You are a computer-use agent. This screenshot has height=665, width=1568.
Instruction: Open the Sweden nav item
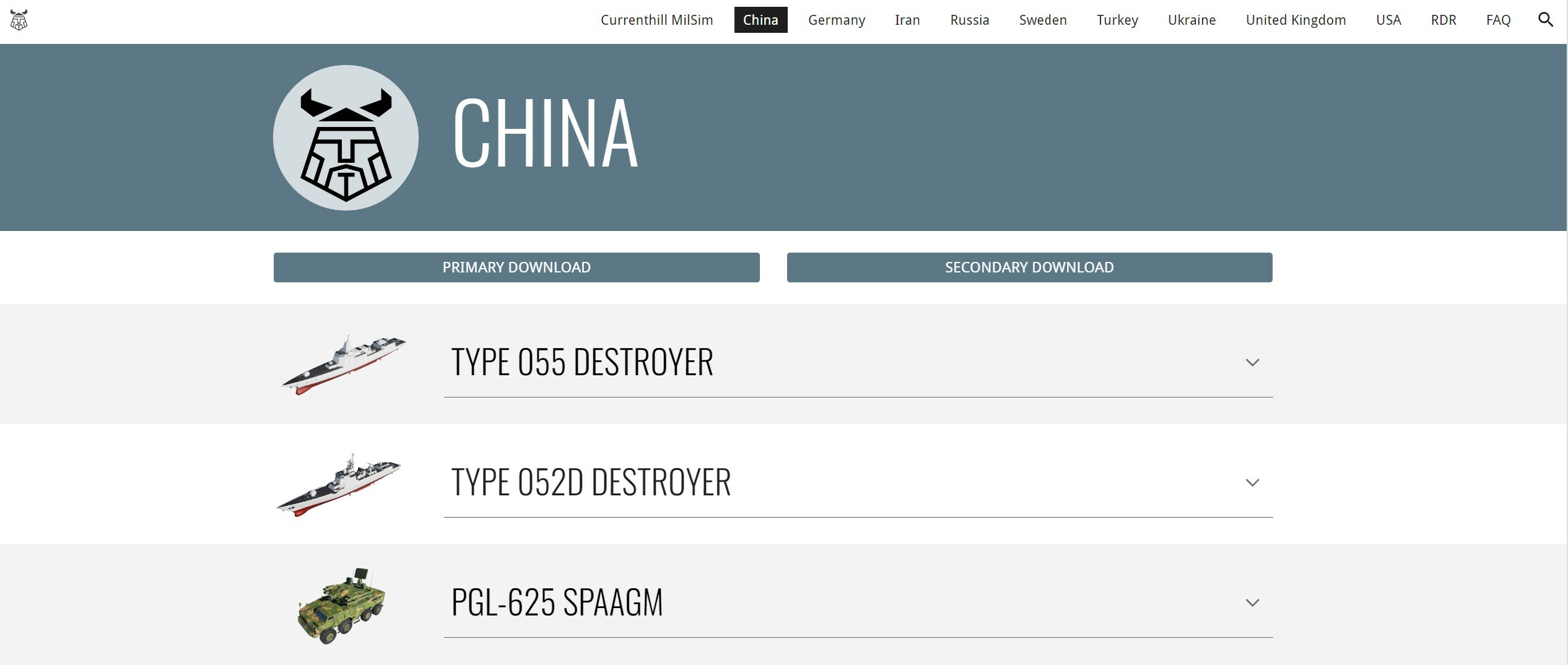coord(1043,20)
